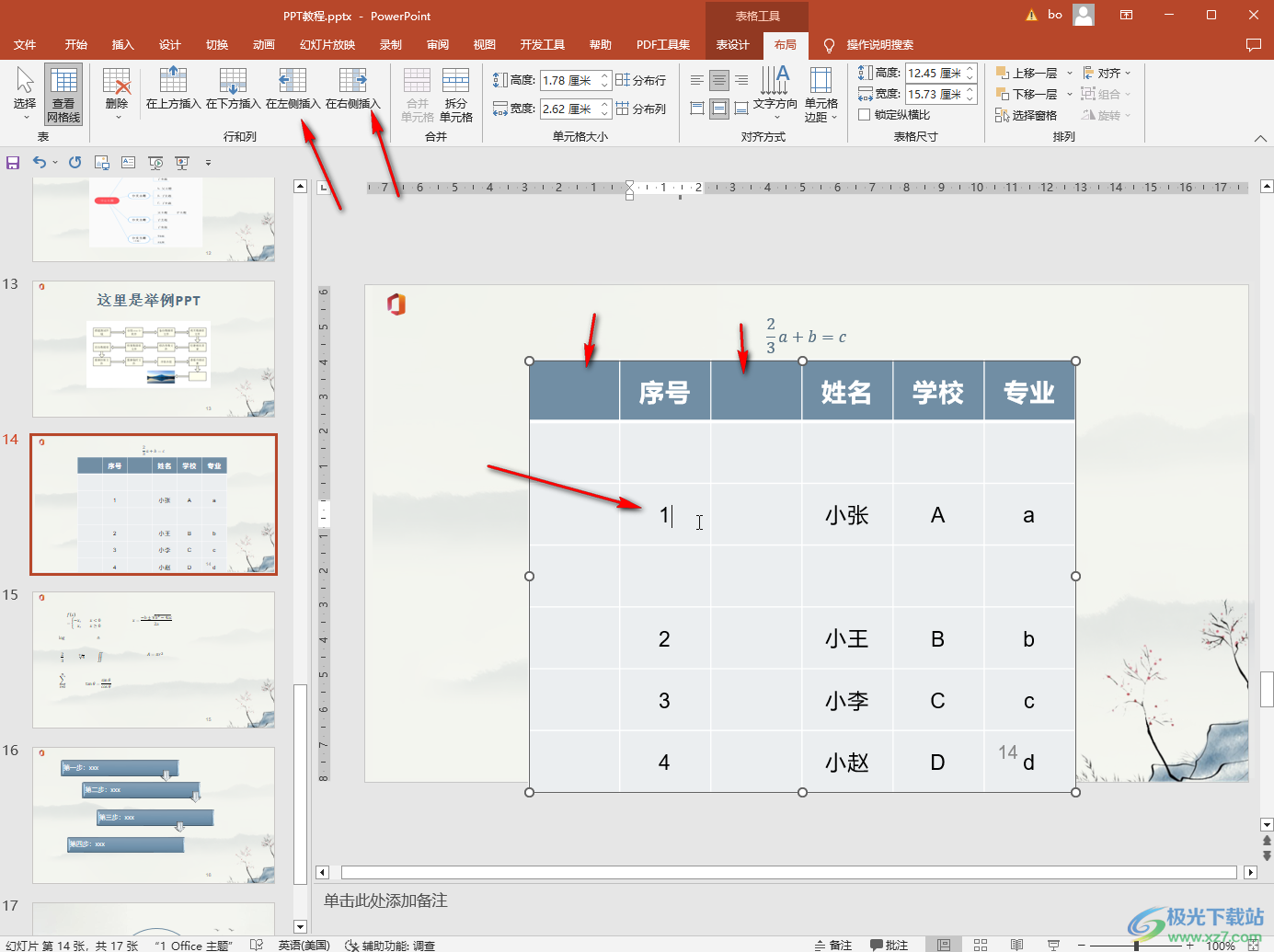This screenshot has height=952, width=1274.
Task: Expand Send Backward (下移一层) dropdown arrow
Action: point(1070,94)
